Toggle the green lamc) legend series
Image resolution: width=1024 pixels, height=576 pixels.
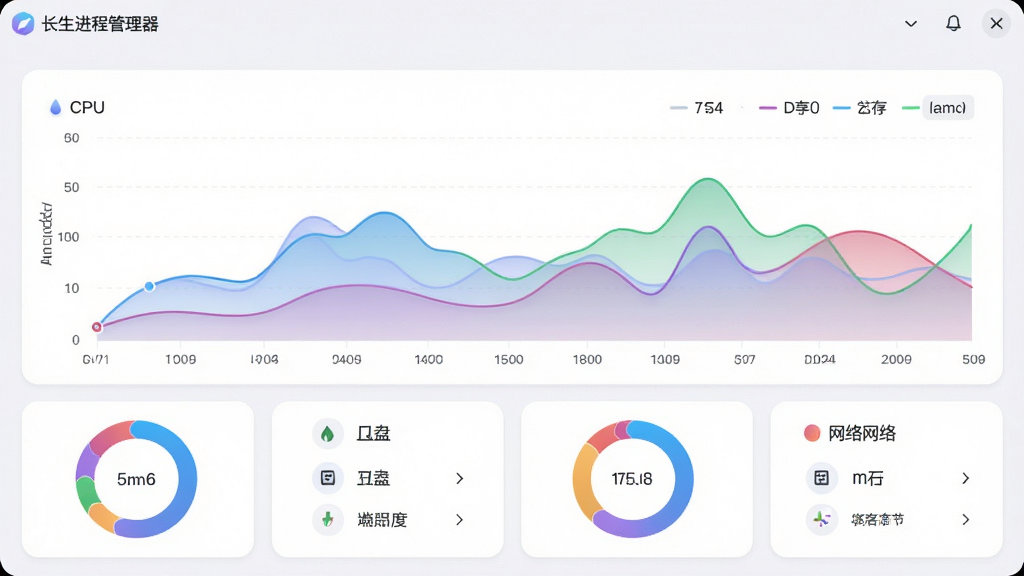tap(938, 108)
